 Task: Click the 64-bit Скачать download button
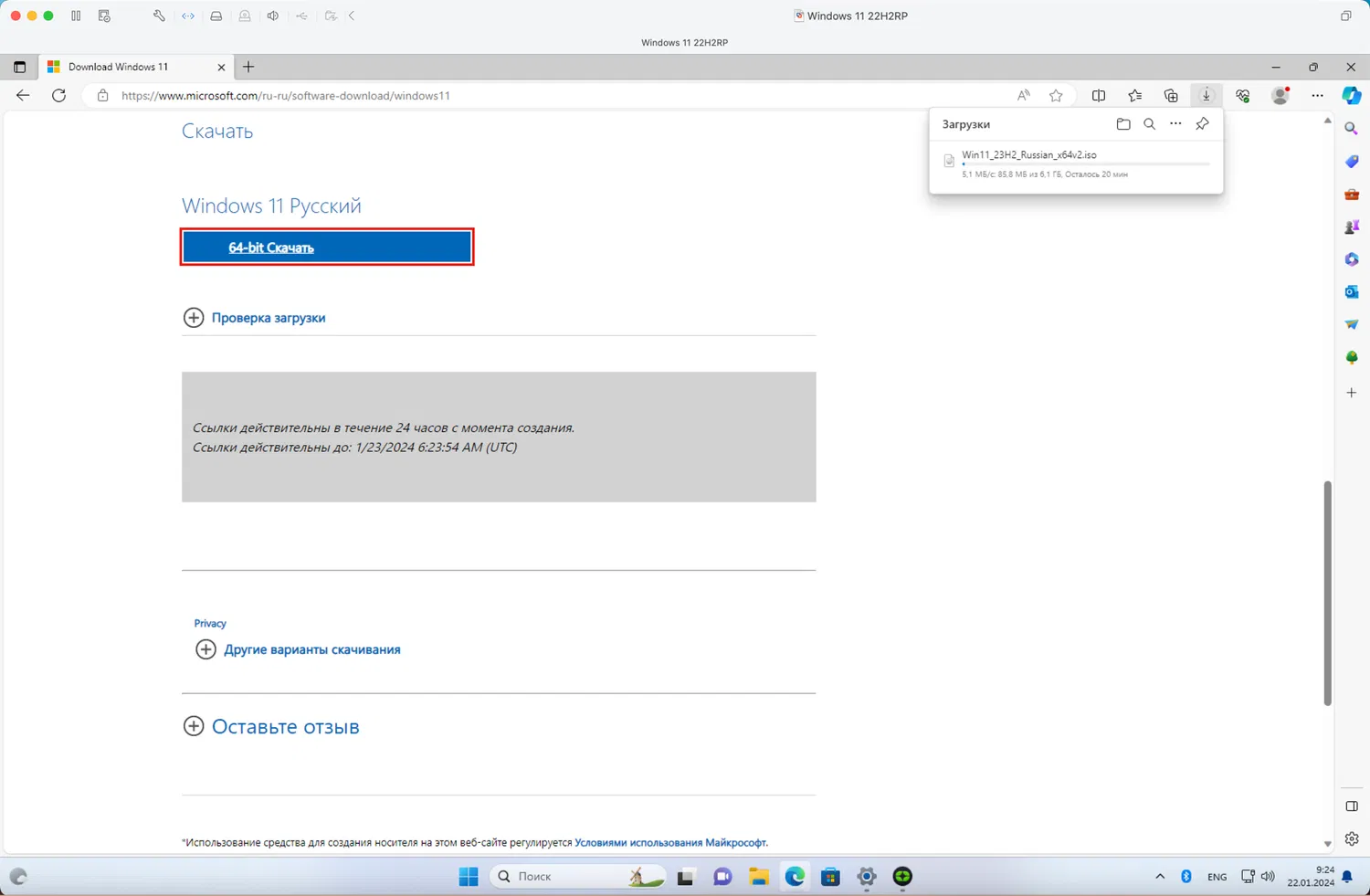coord(327,248)
